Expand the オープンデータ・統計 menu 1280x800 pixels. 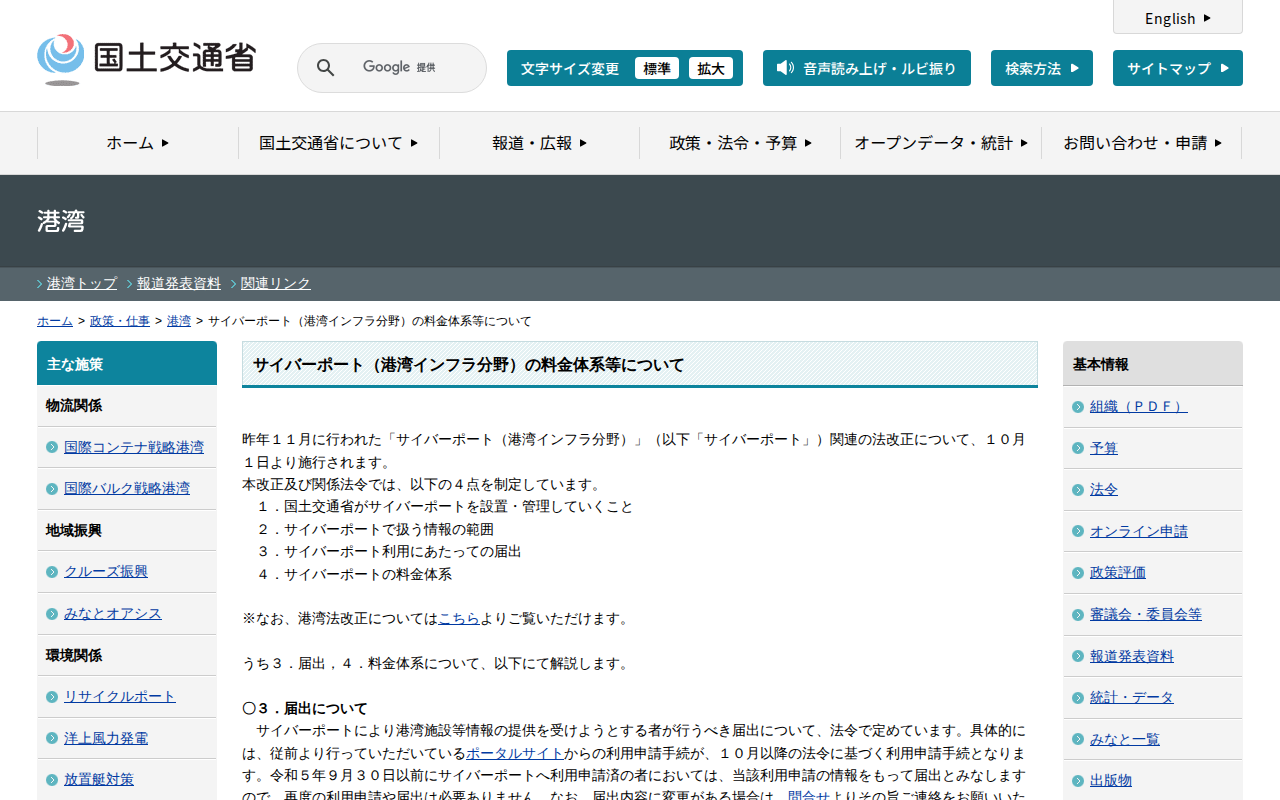pyautogui.click(x=941, y=143)
